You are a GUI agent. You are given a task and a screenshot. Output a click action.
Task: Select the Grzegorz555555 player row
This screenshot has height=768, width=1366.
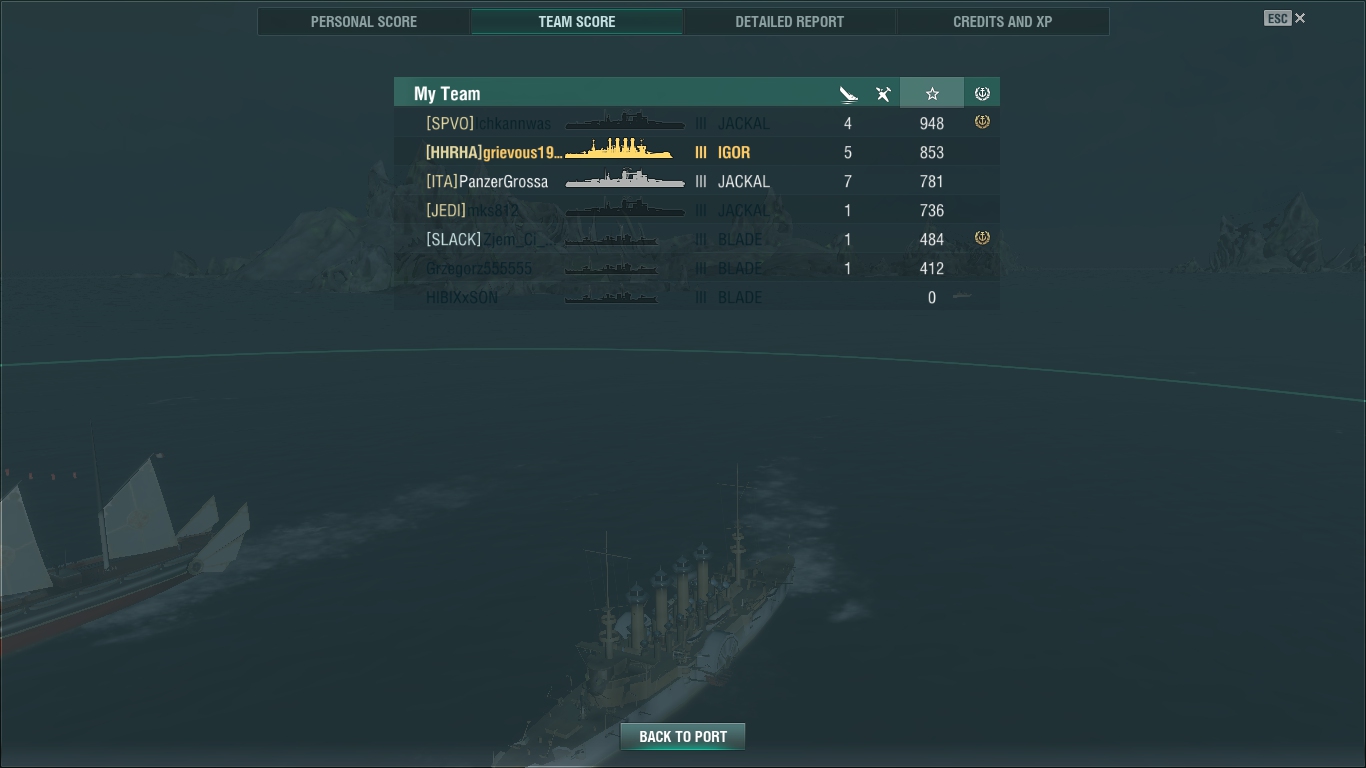(697, 268)
